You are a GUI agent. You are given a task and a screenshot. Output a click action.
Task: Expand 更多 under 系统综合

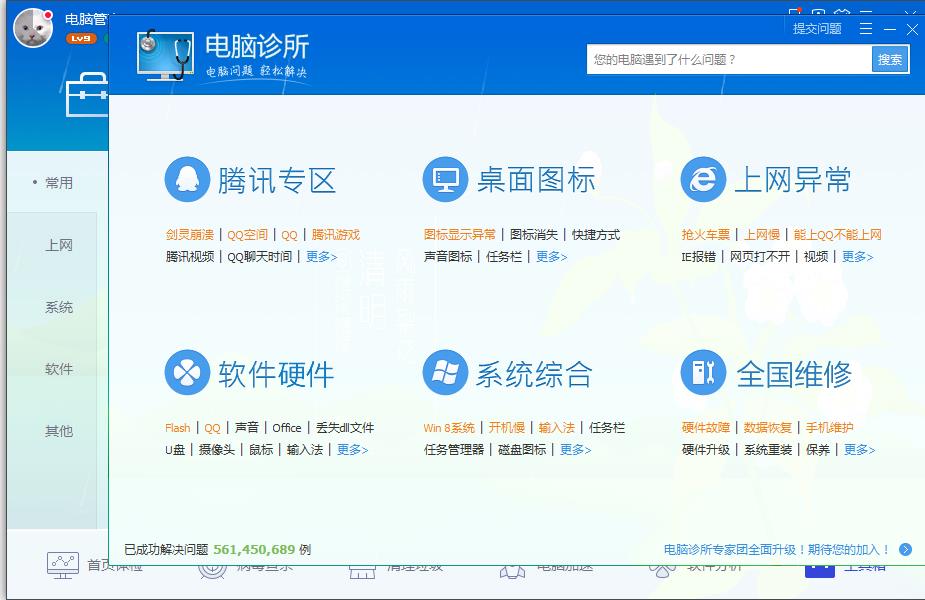point(576,450)
